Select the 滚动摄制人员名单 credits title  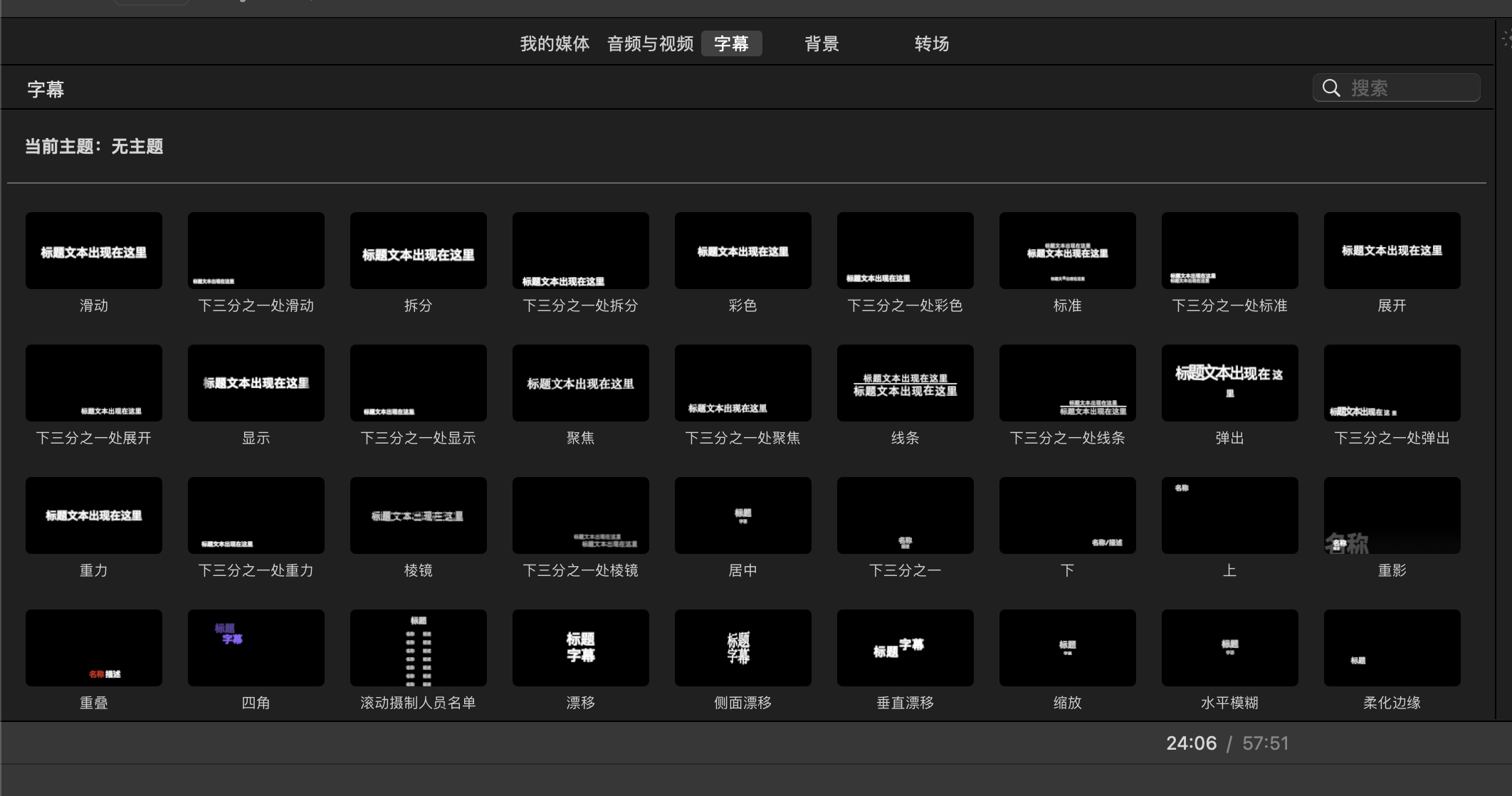(x=418, y=648)
